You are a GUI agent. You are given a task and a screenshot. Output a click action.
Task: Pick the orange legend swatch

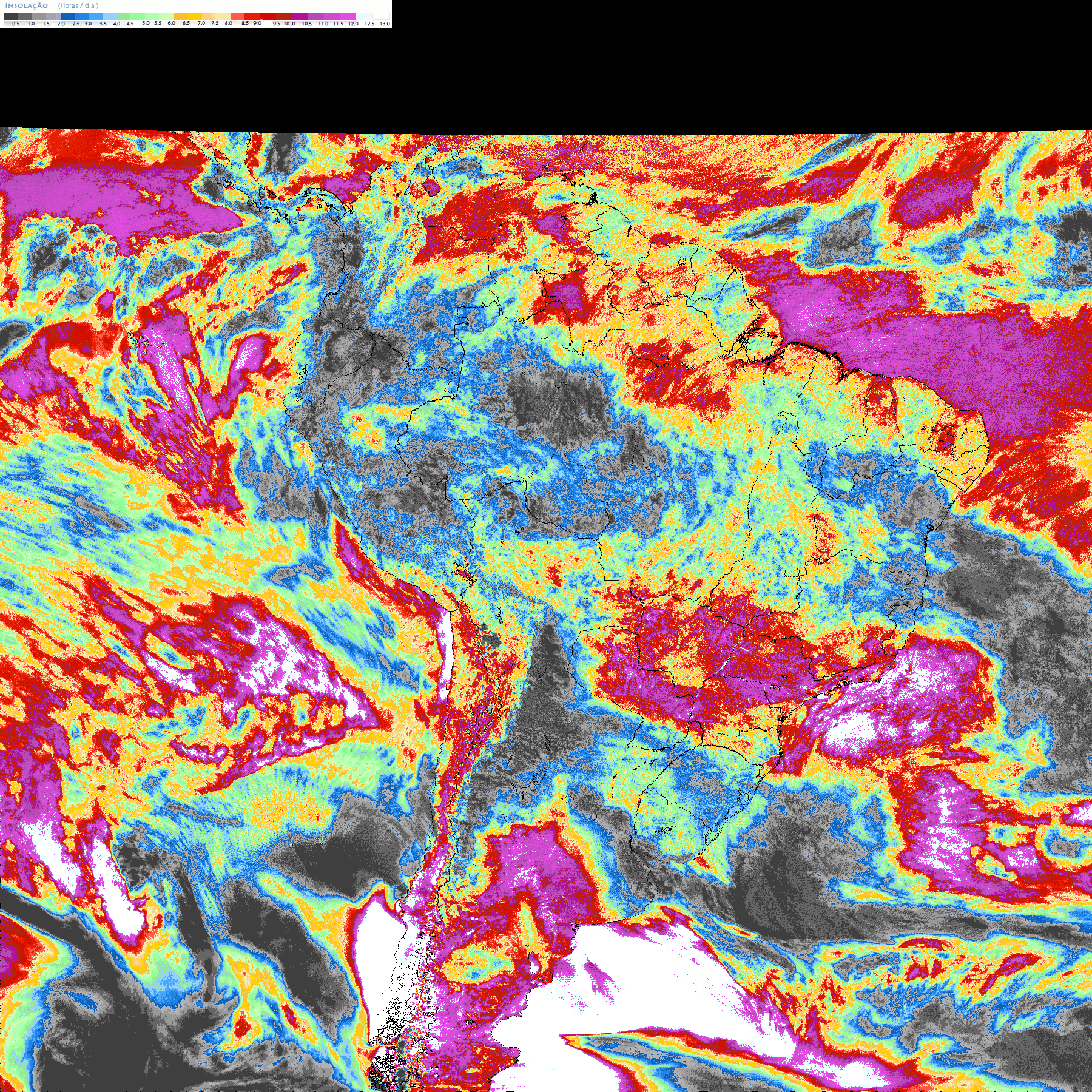click(x=180, y=16)
